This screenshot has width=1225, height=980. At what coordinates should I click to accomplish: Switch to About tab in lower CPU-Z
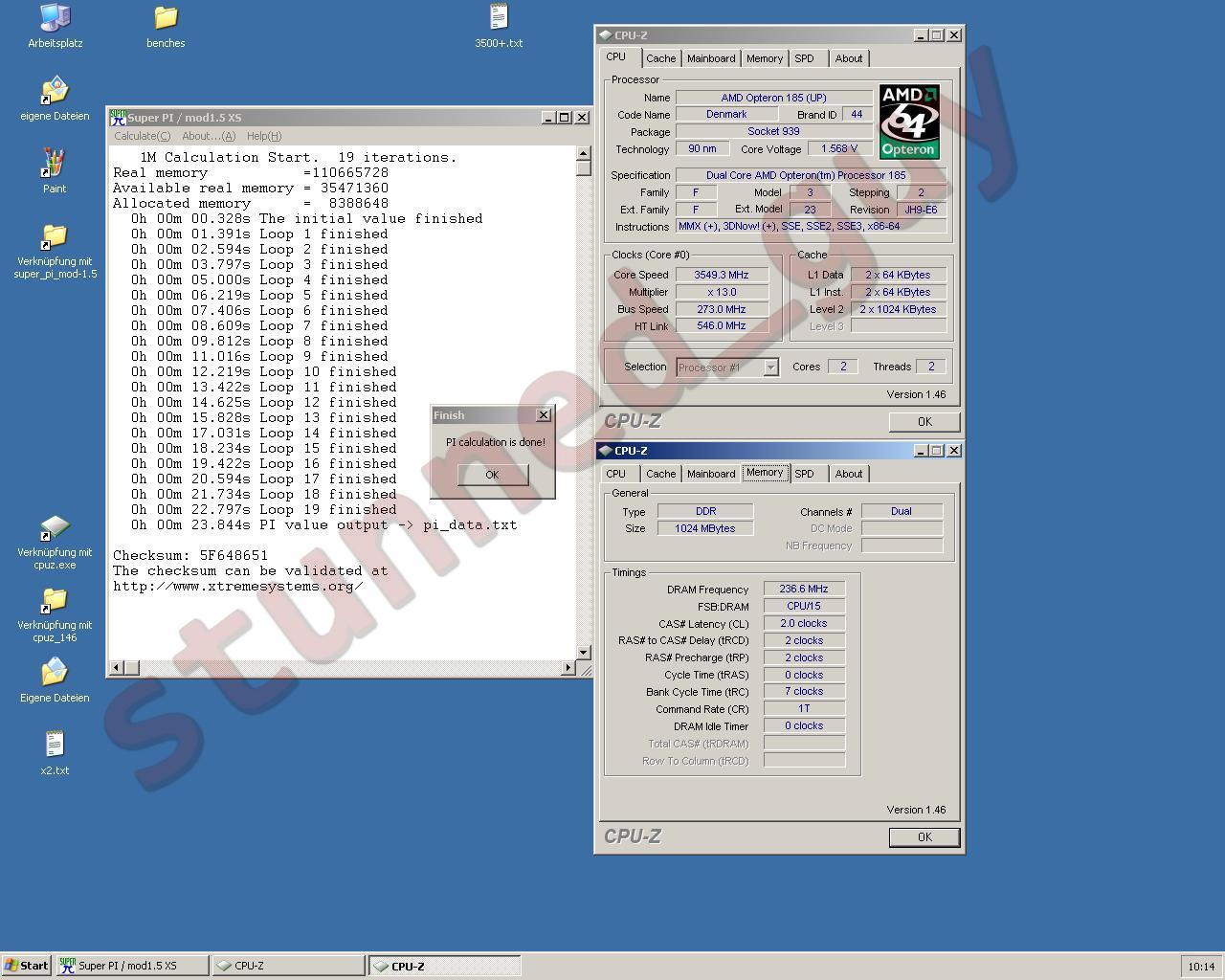(x=849, y=474)
